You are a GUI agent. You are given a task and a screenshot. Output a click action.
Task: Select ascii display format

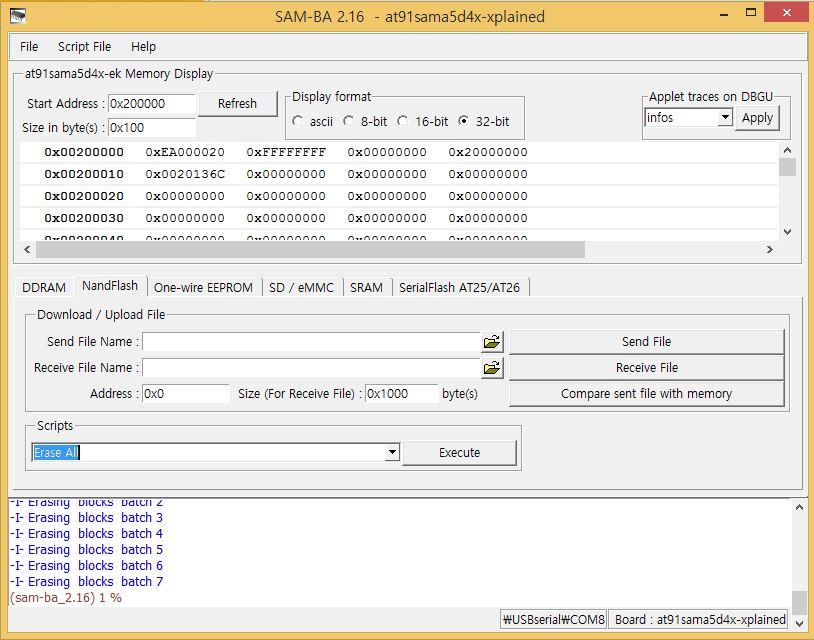point(298,121)
